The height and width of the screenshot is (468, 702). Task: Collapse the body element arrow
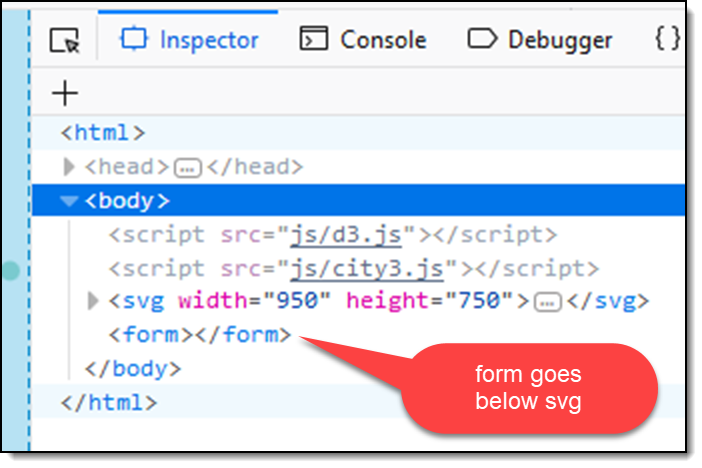(x=69, y=201)
